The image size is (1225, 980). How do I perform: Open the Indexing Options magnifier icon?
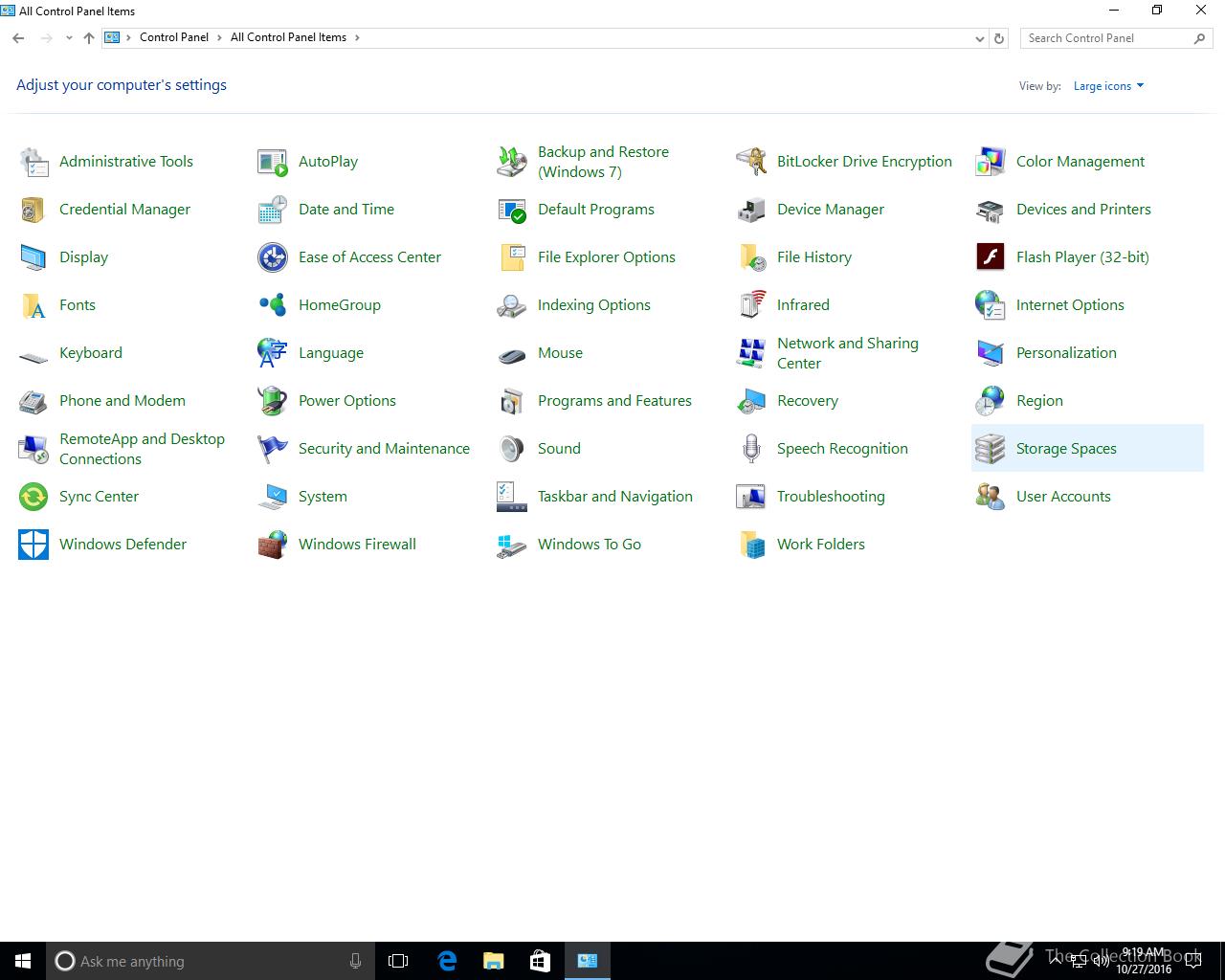(x=512, y=305)
